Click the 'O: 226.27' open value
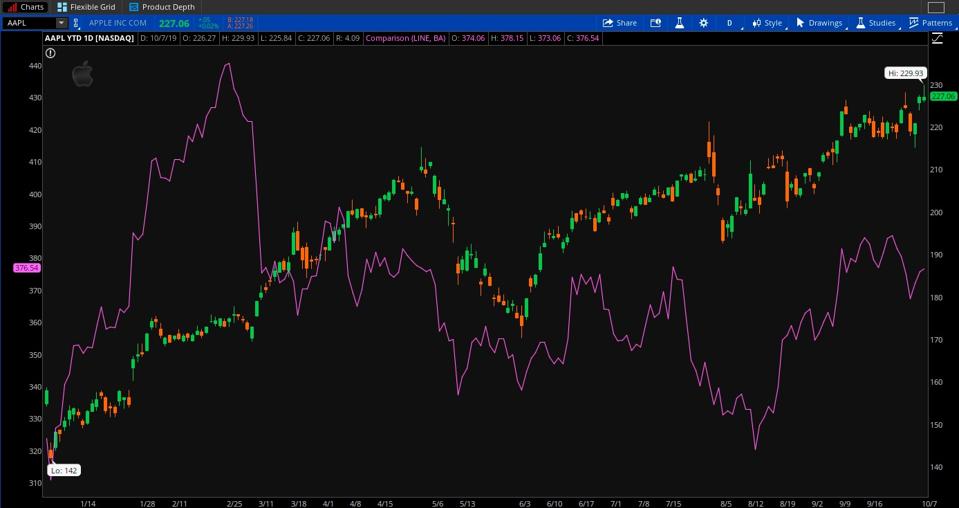959x508 pixels. point(199,38)
